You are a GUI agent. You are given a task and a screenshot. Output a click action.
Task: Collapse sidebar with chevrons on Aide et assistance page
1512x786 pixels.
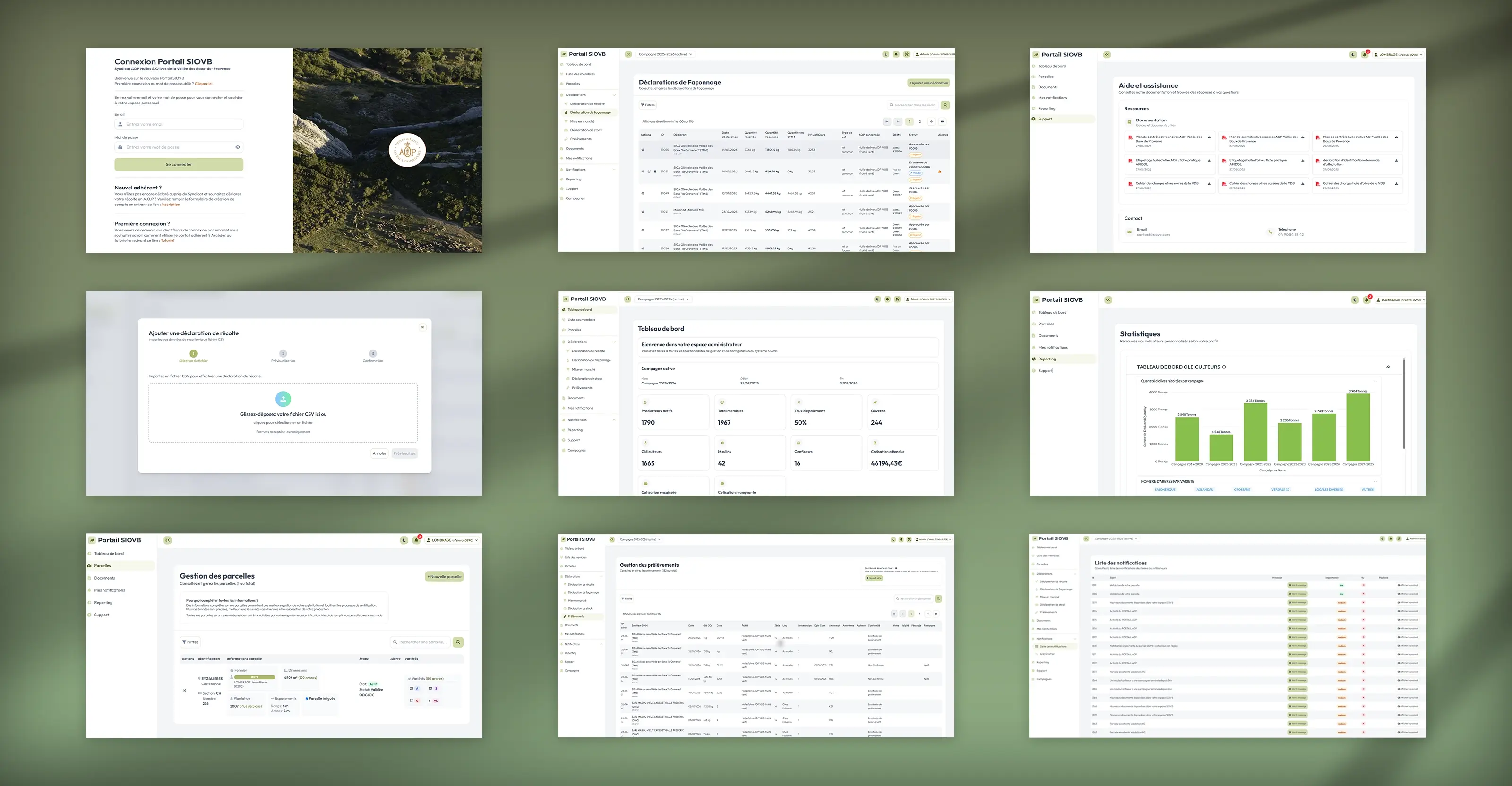(1107, 54)
